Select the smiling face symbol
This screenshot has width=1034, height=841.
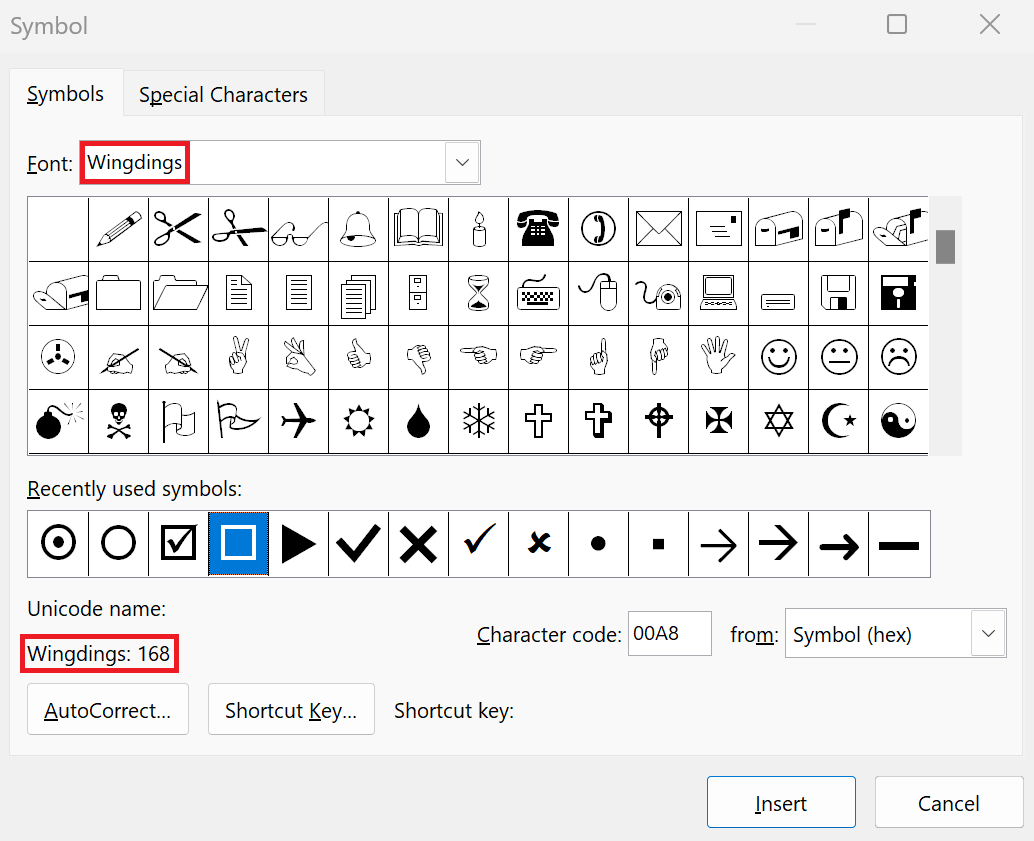coord(778,357)
